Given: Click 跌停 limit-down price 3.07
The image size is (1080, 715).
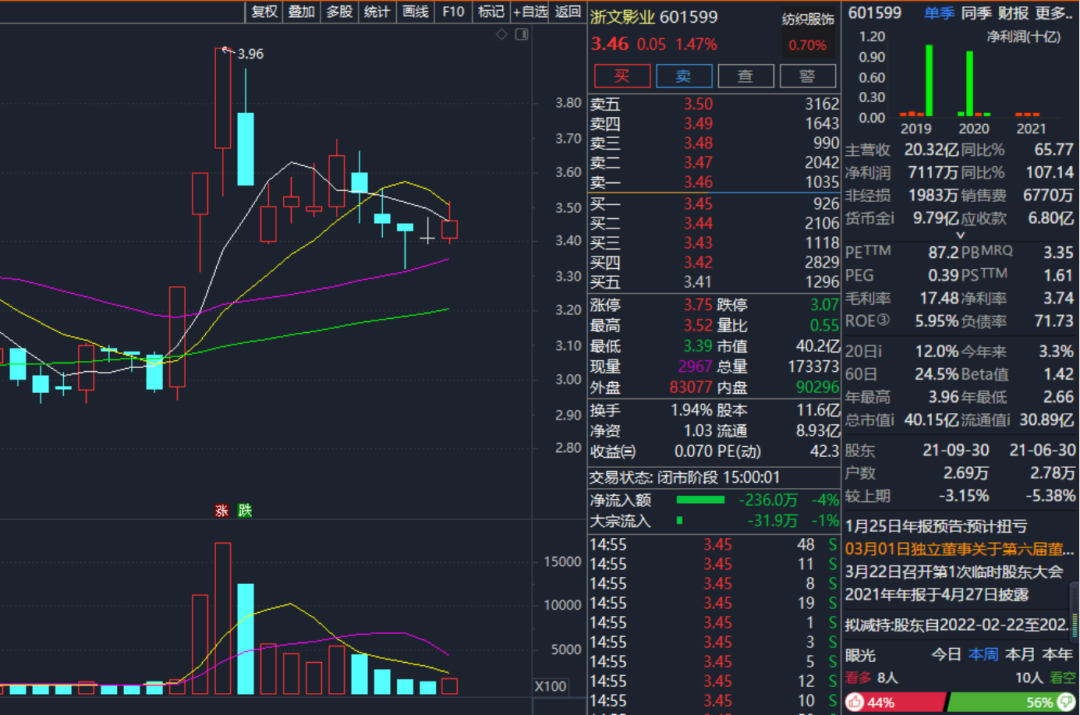Looking at the screenshot, I should tap(824, 304).
